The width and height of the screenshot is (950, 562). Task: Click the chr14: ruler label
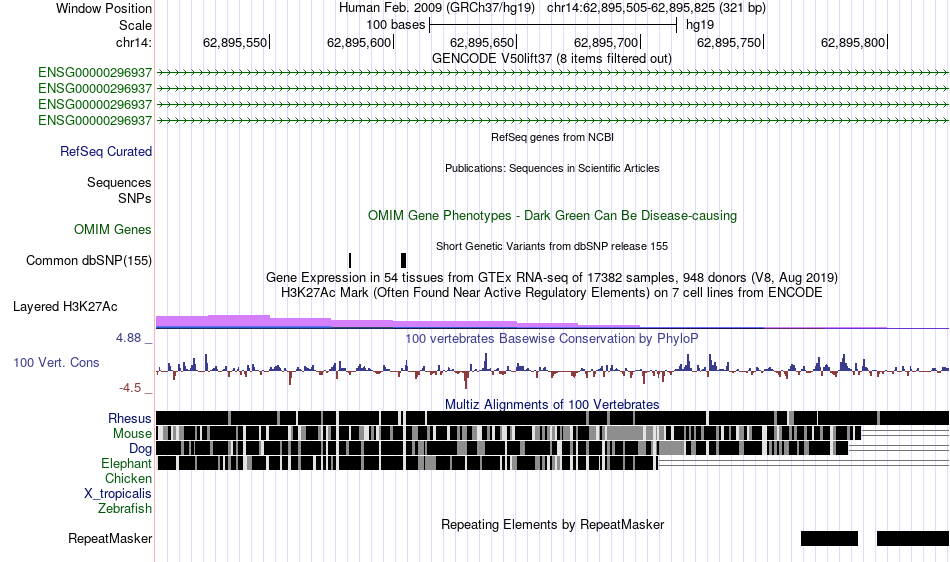coord(133,42)
